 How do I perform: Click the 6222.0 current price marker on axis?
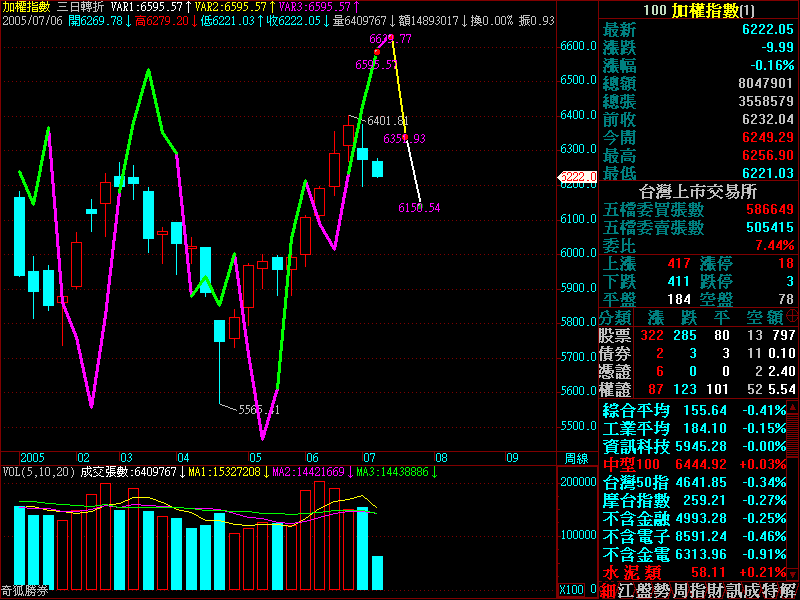pyautogui.click(x=578, y=177)
